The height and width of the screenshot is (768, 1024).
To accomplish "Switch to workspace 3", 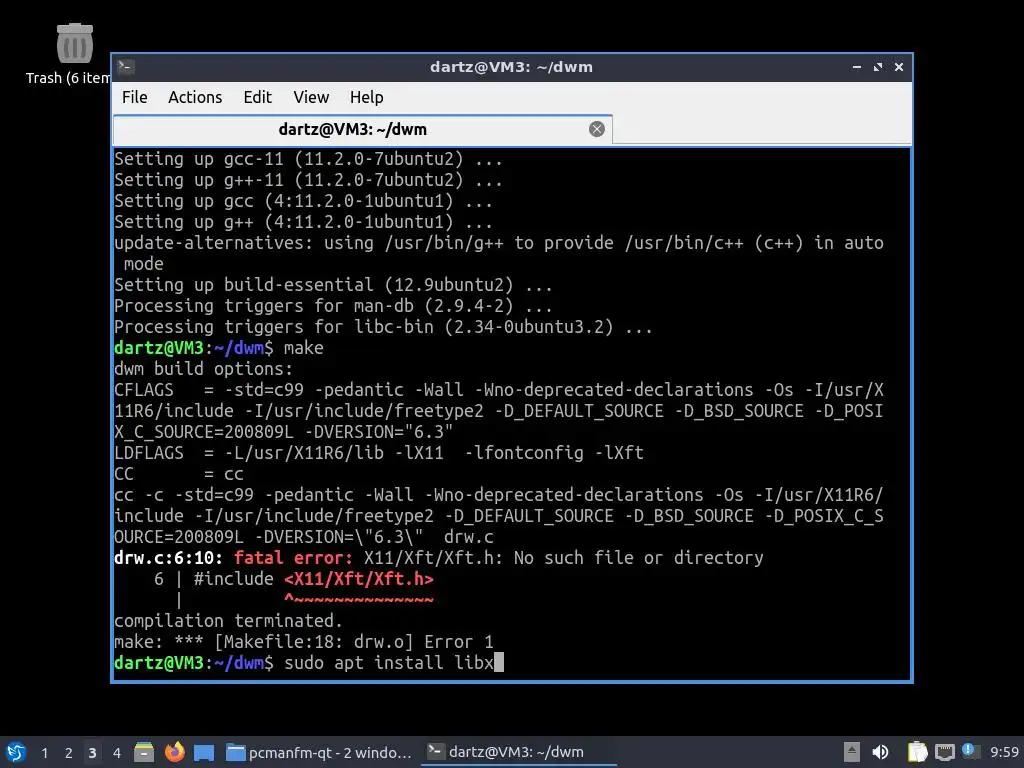I will point(92,753).
